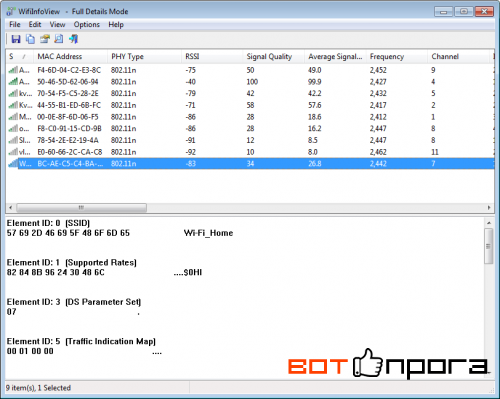This screenshot has width=500, height=399.
Task: Select MAC address 78-54-2E-E2-19-4A
Action: coord(68,140)
